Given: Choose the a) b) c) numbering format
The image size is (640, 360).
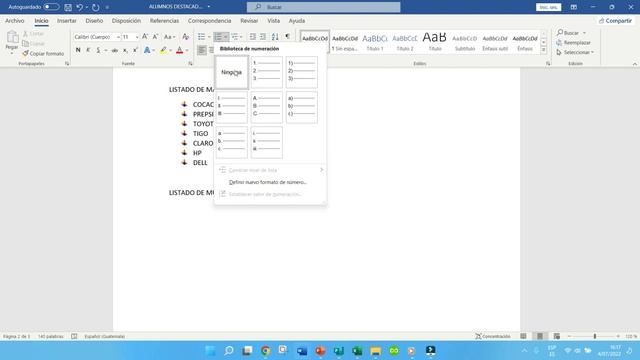Looking at the screenshot, I should [302, 107].
